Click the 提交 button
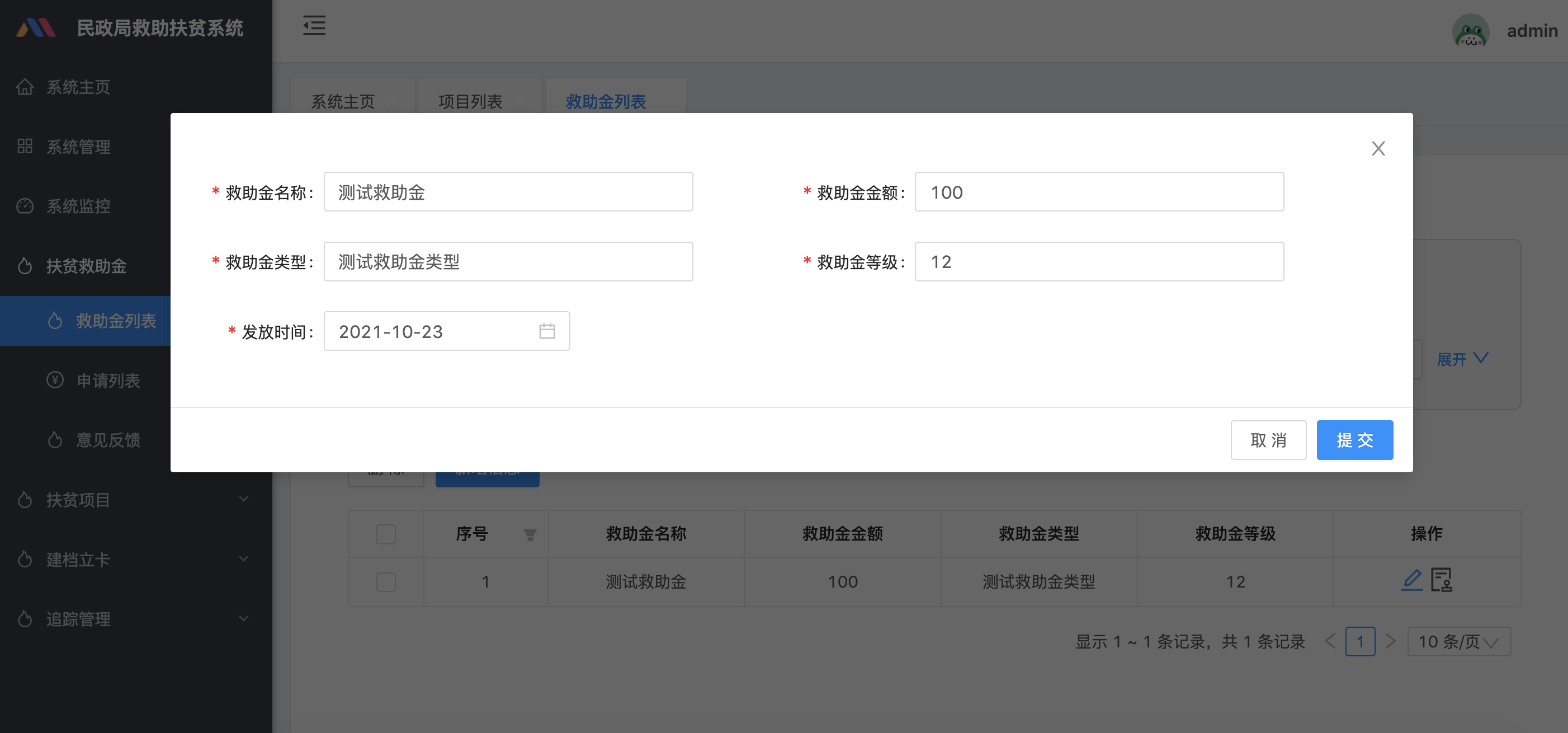The width and height of the screenshot is (1568, 733). click(x=1354, y=440)
